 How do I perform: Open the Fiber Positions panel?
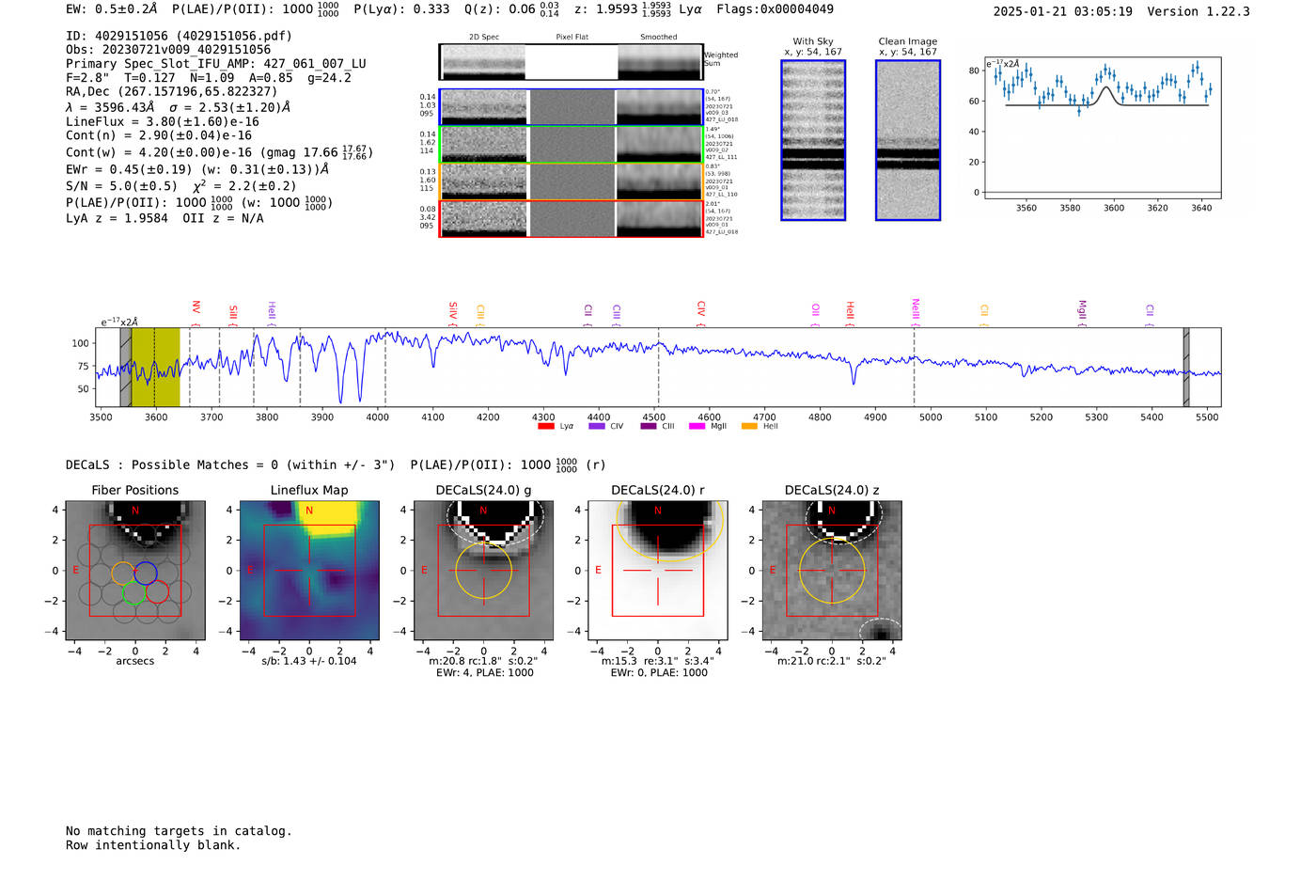[135, 571]
